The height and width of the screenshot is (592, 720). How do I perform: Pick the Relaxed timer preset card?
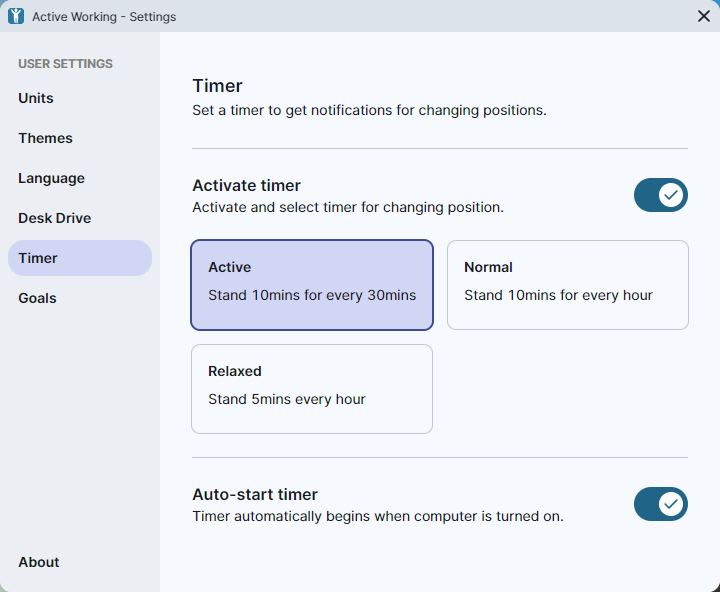[x=312, y=389]
